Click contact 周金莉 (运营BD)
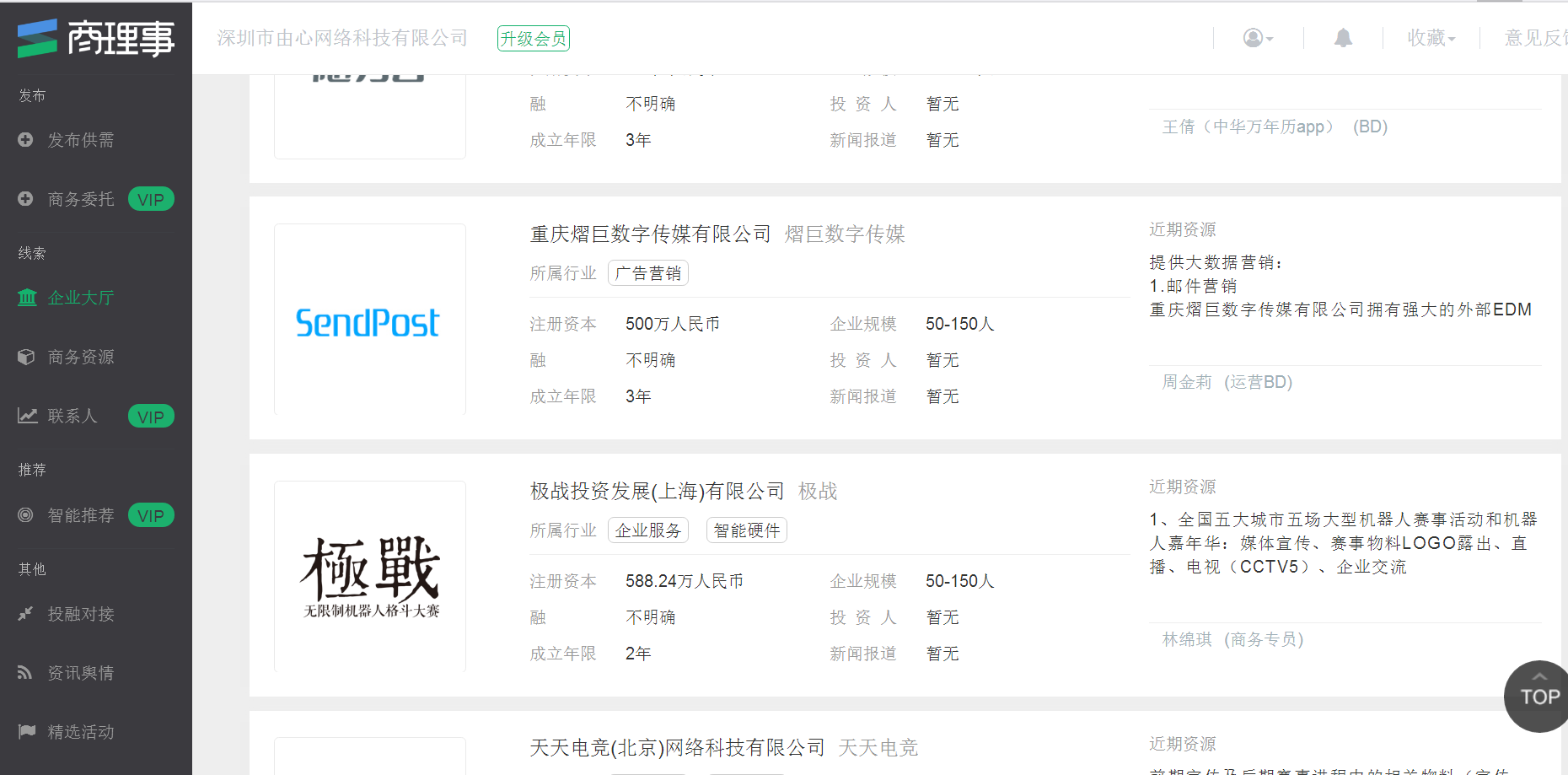Image resolution: width=1568 pixels, height=775 pixels. point(1227,382)
